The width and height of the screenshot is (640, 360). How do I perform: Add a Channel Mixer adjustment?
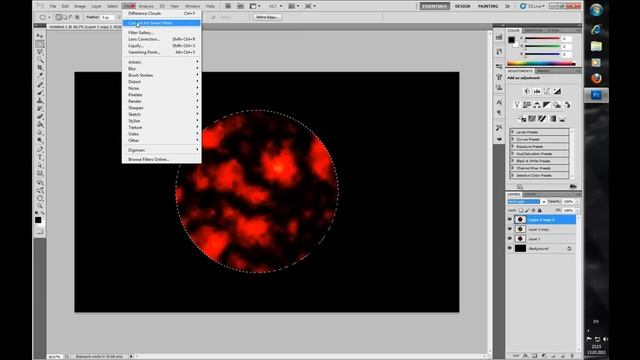pyautogui.click(x=567, y=105)
